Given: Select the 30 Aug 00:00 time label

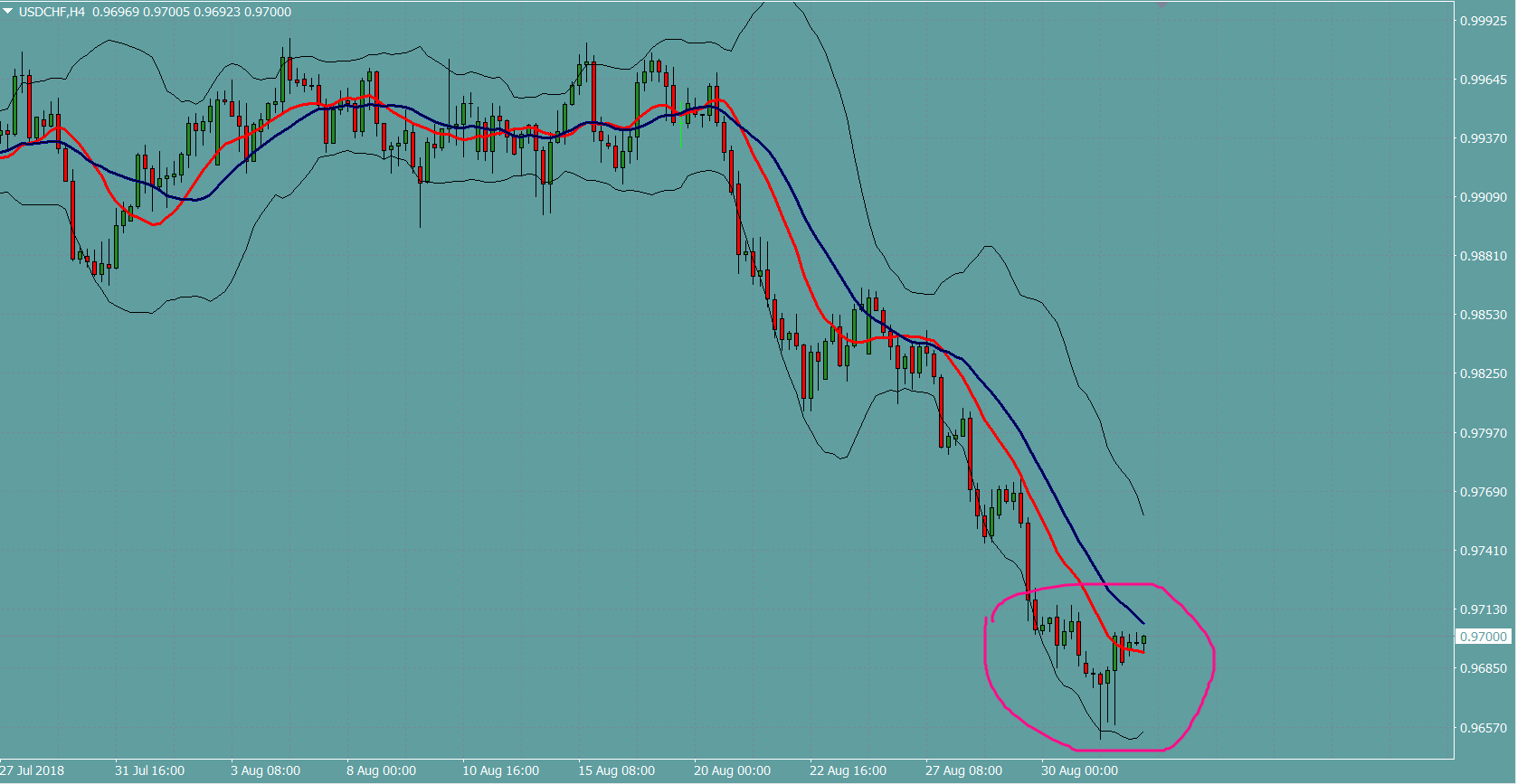Looking at the screenshot, I should tap(1079, 770).
